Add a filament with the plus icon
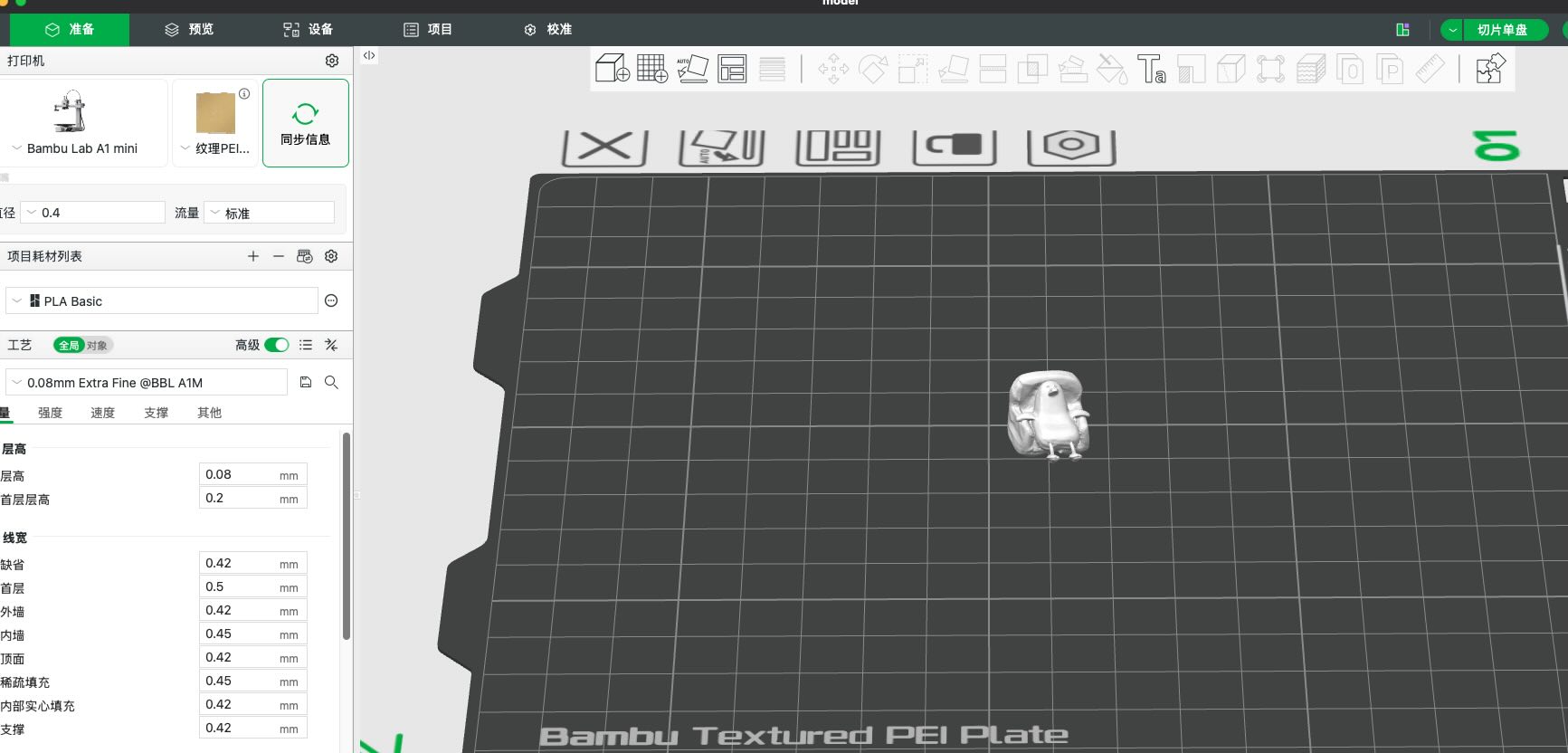The image size is (1568, 753). pos(253,256)
